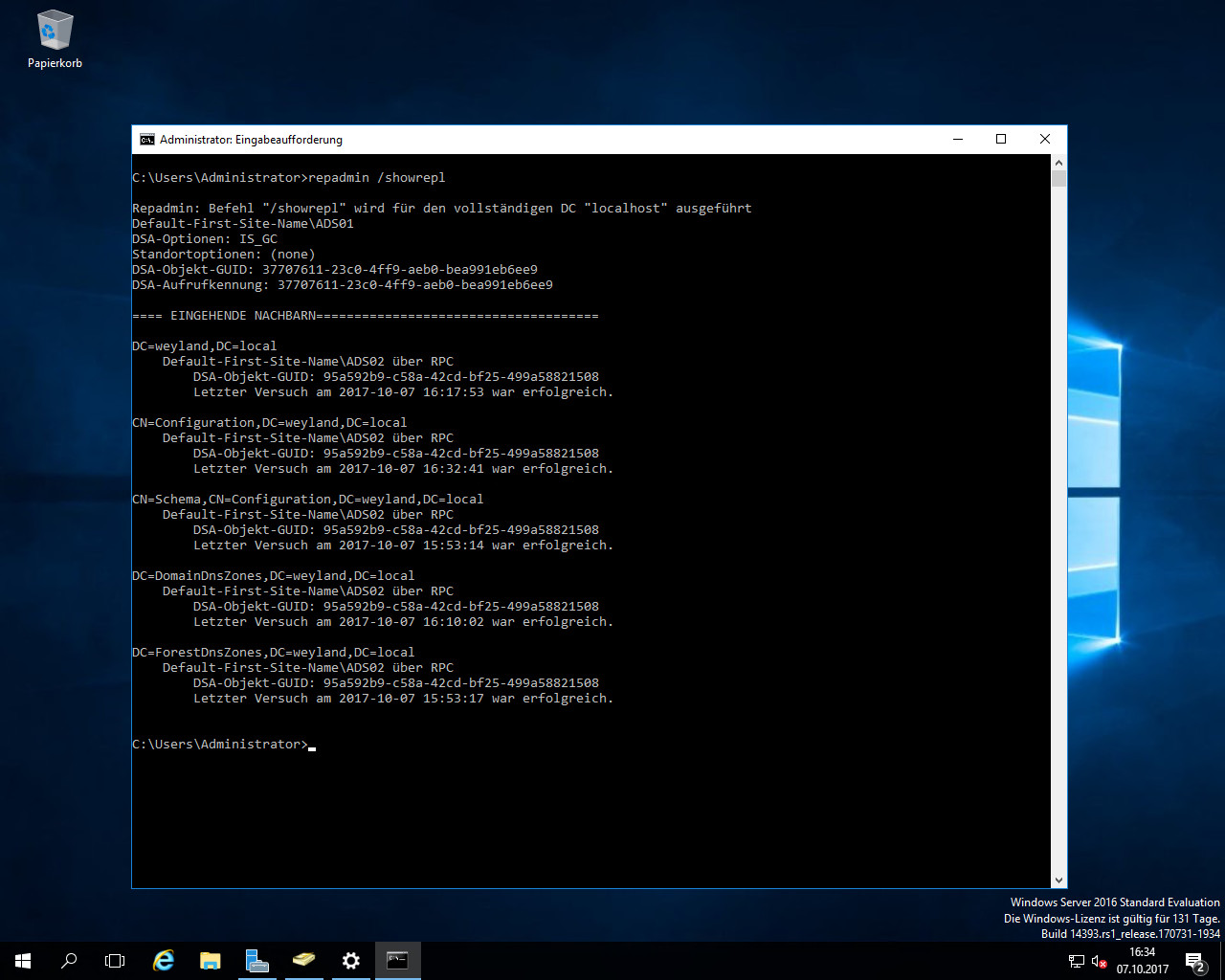
Task: Open the clock showing 16:34
Action: pos(1142,961)
